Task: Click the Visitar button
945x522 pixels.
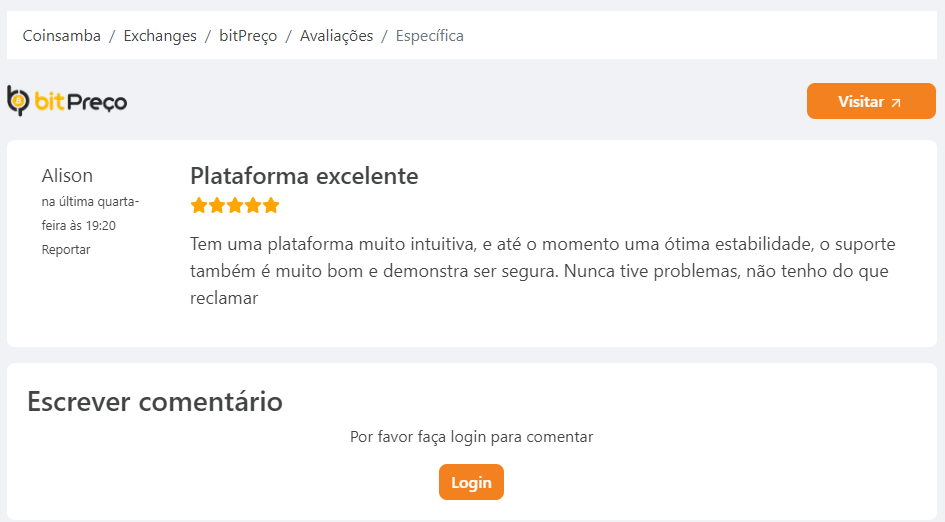Action: pyautogui.click(x=871, y=101)
